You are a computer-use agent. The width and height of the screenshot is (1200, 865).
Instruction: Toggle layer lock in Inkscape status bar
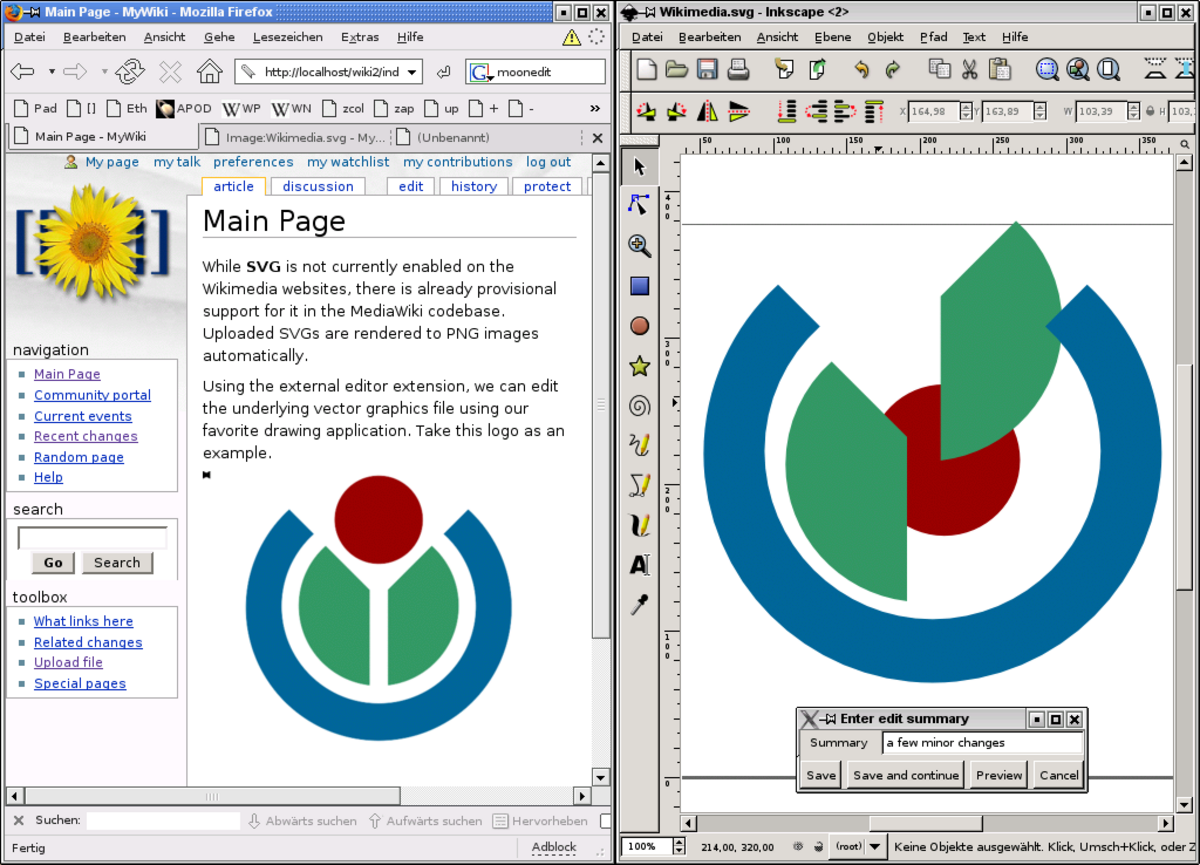819,847
